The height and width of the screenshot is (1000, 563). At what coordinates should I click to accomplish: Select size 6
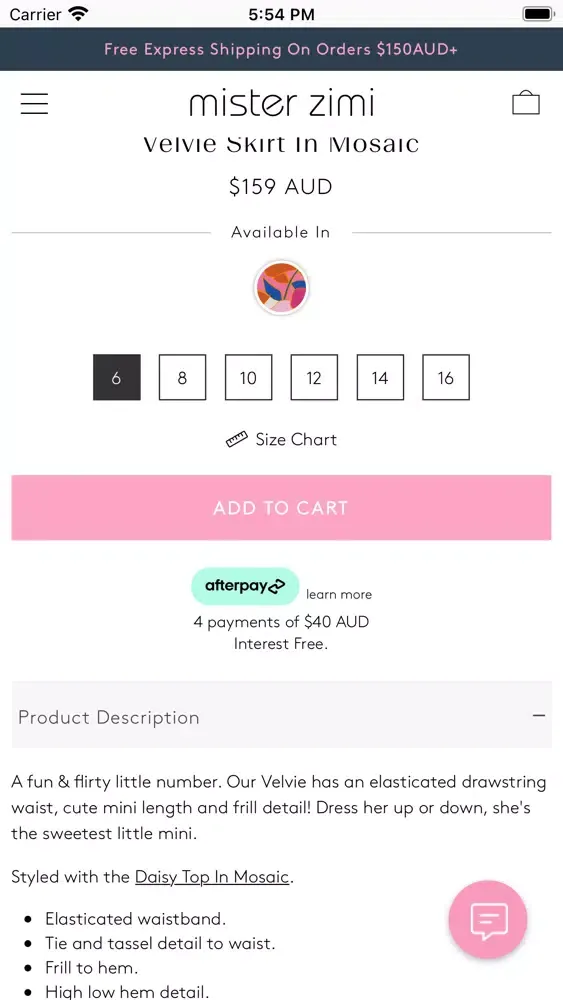pos(117,378)
